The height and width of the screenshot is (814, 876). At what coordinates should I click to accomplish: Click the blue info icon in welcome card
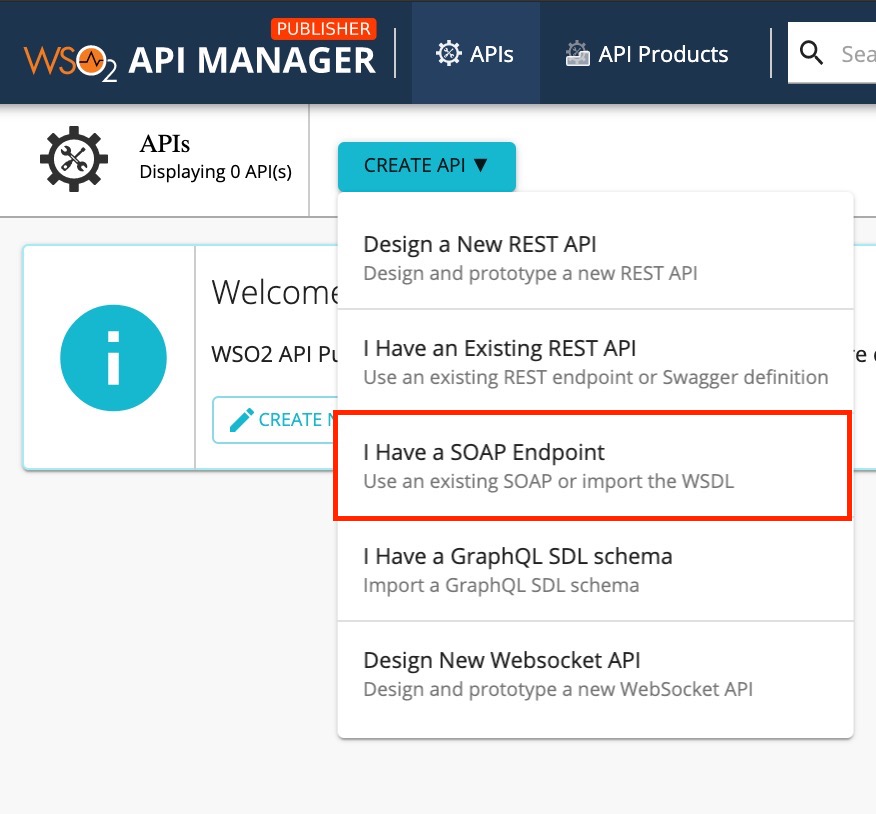coord(113,358)
